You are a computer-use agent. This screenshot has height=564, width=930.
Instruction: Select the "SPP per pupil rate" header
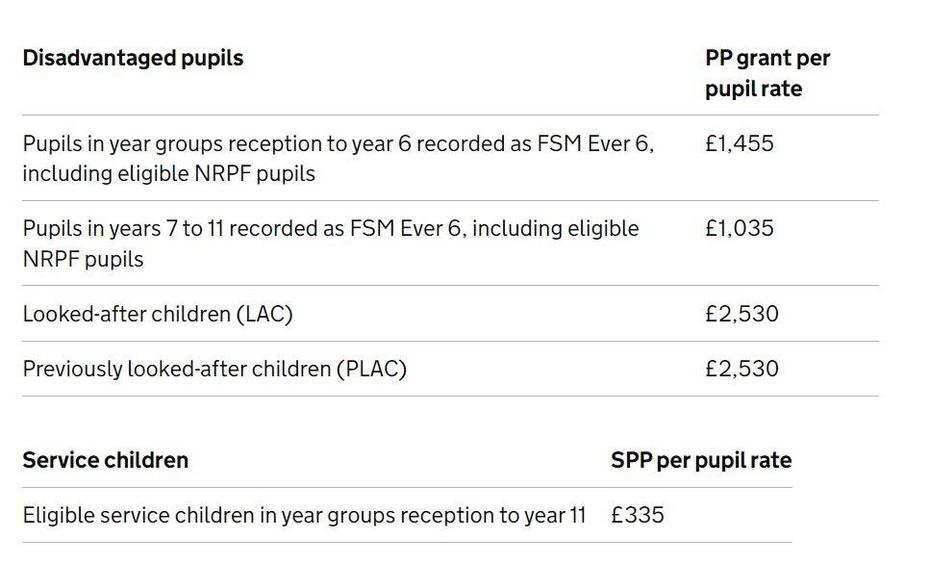click(x=700, y=460)
